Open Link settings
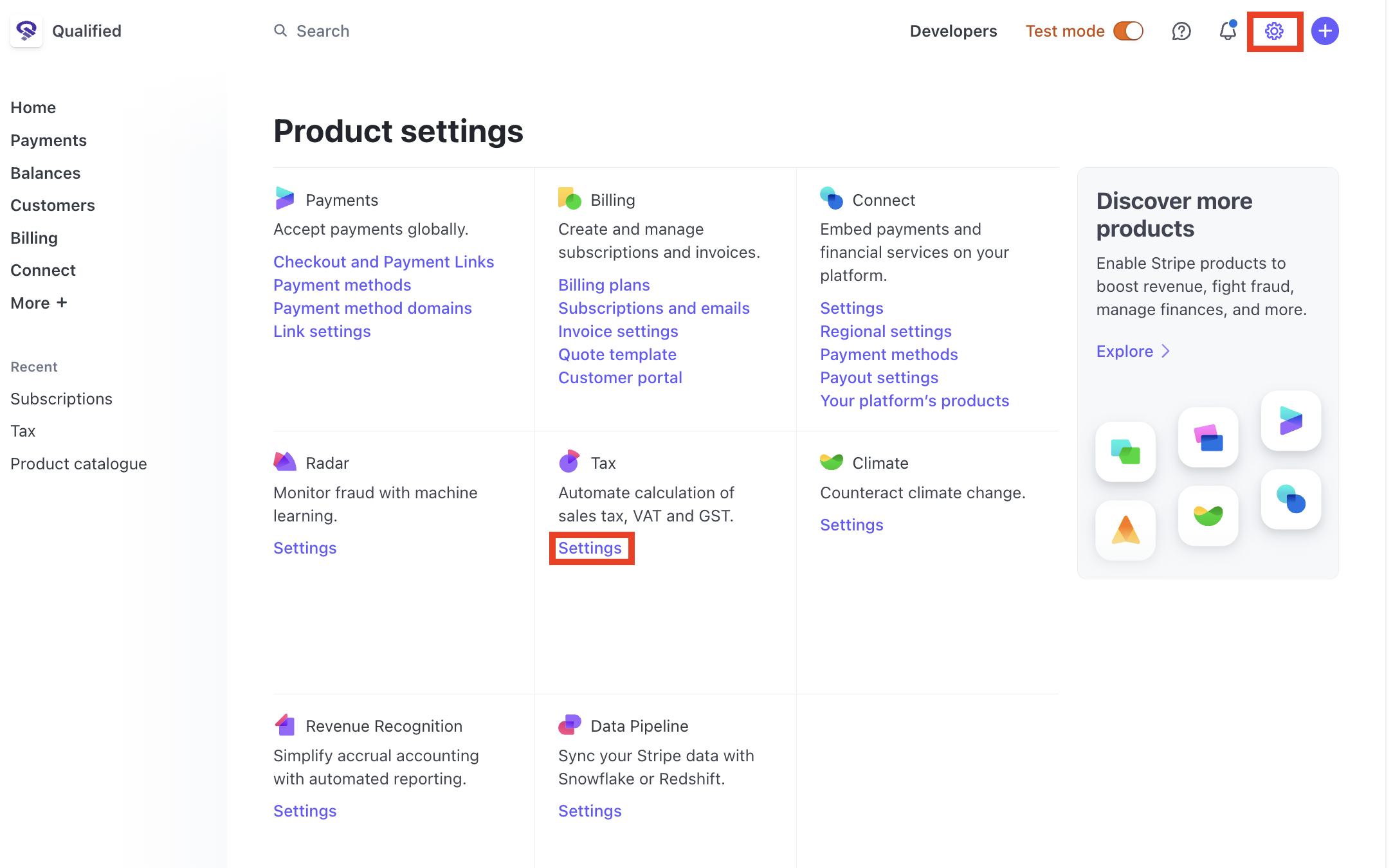This screenshot has height=868, width=1393. [x=322, y=331]
